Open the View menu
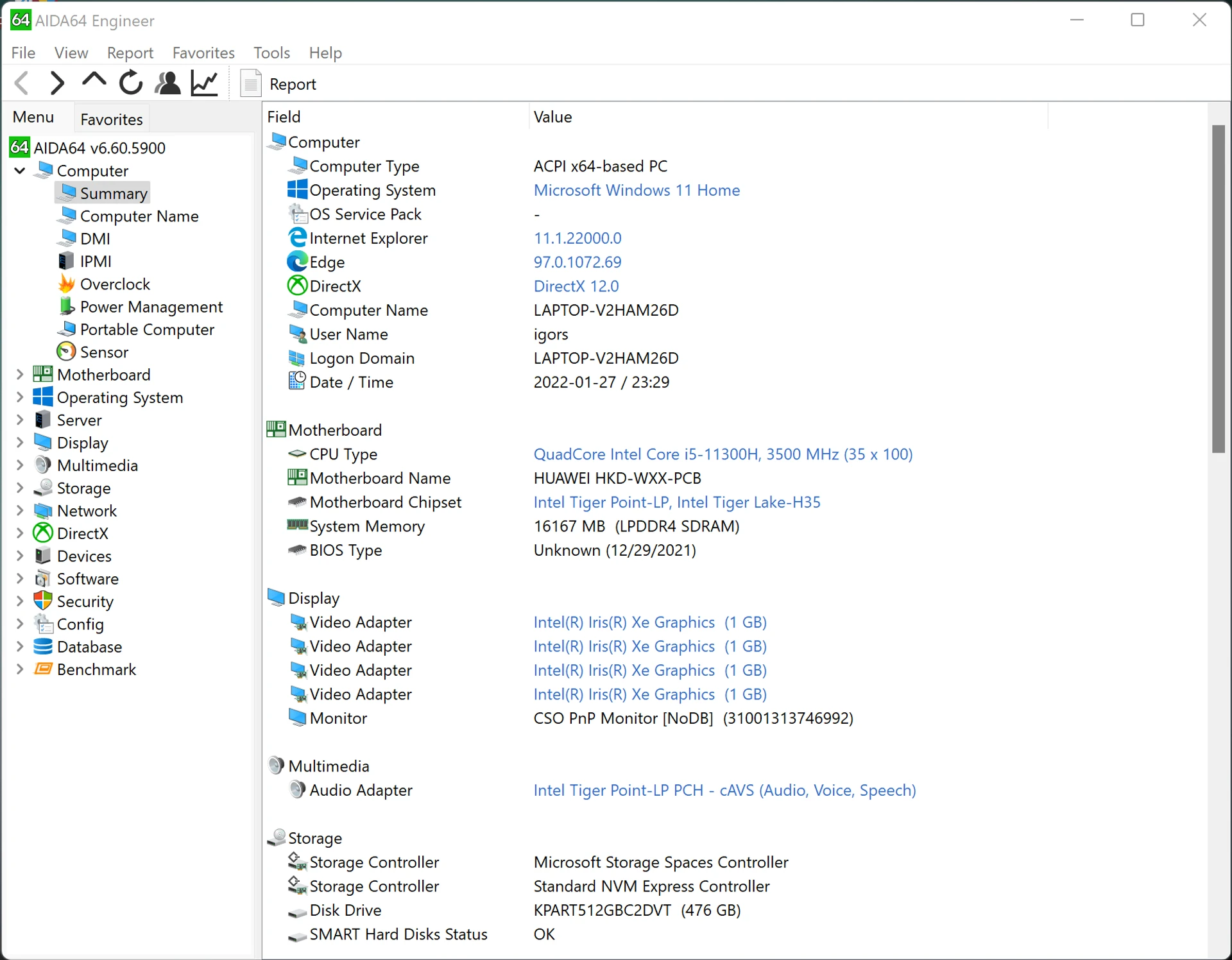The height and width of the screenshot is (960, 1232). tap(71, 53)
